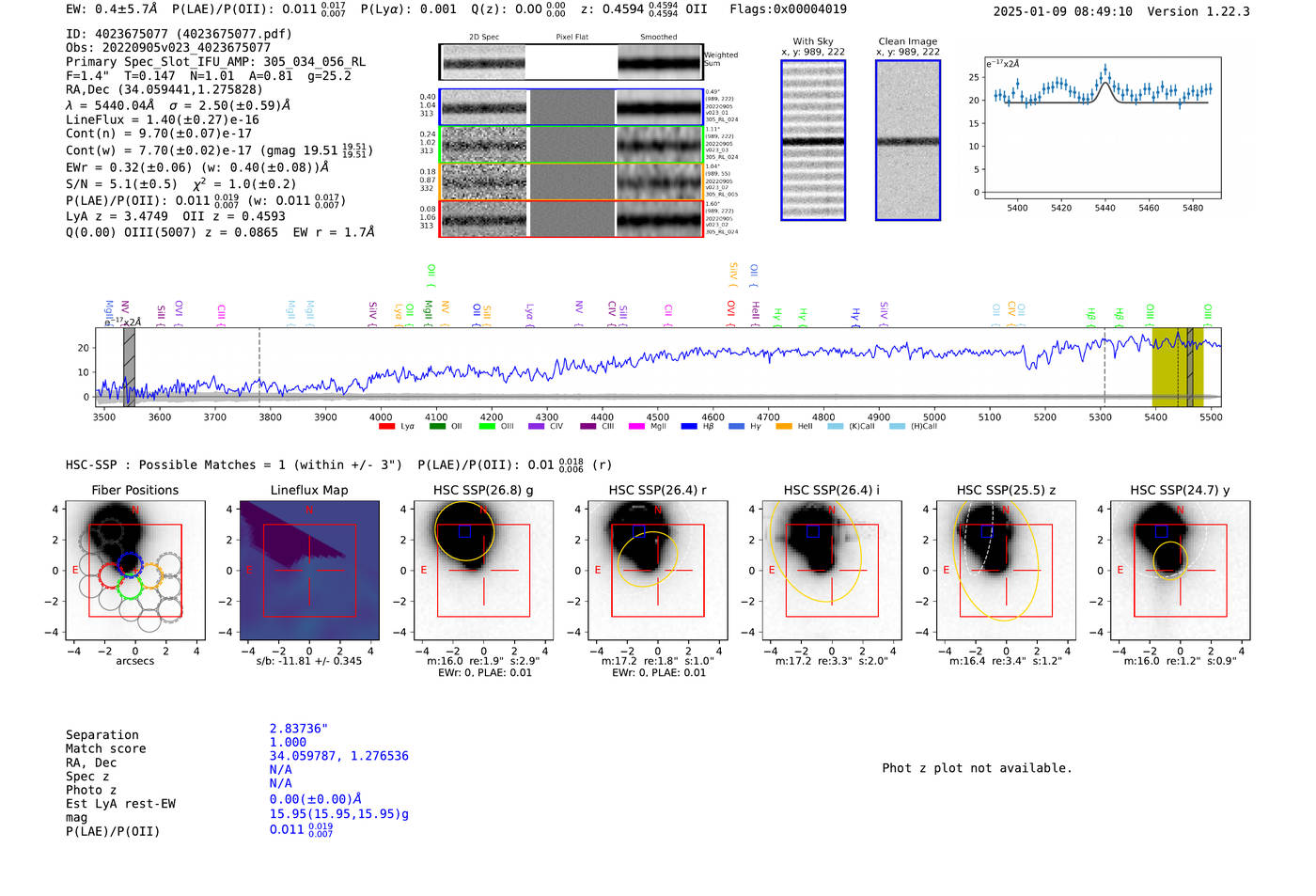Click the With Sky CCD image
The image size is (1316, 896).
point(813,140)
